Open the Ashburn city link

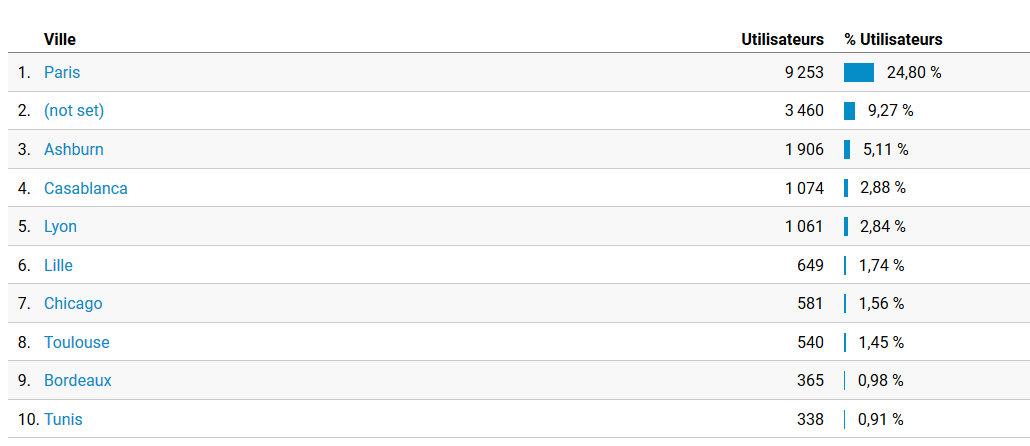(x=74, y=149)
